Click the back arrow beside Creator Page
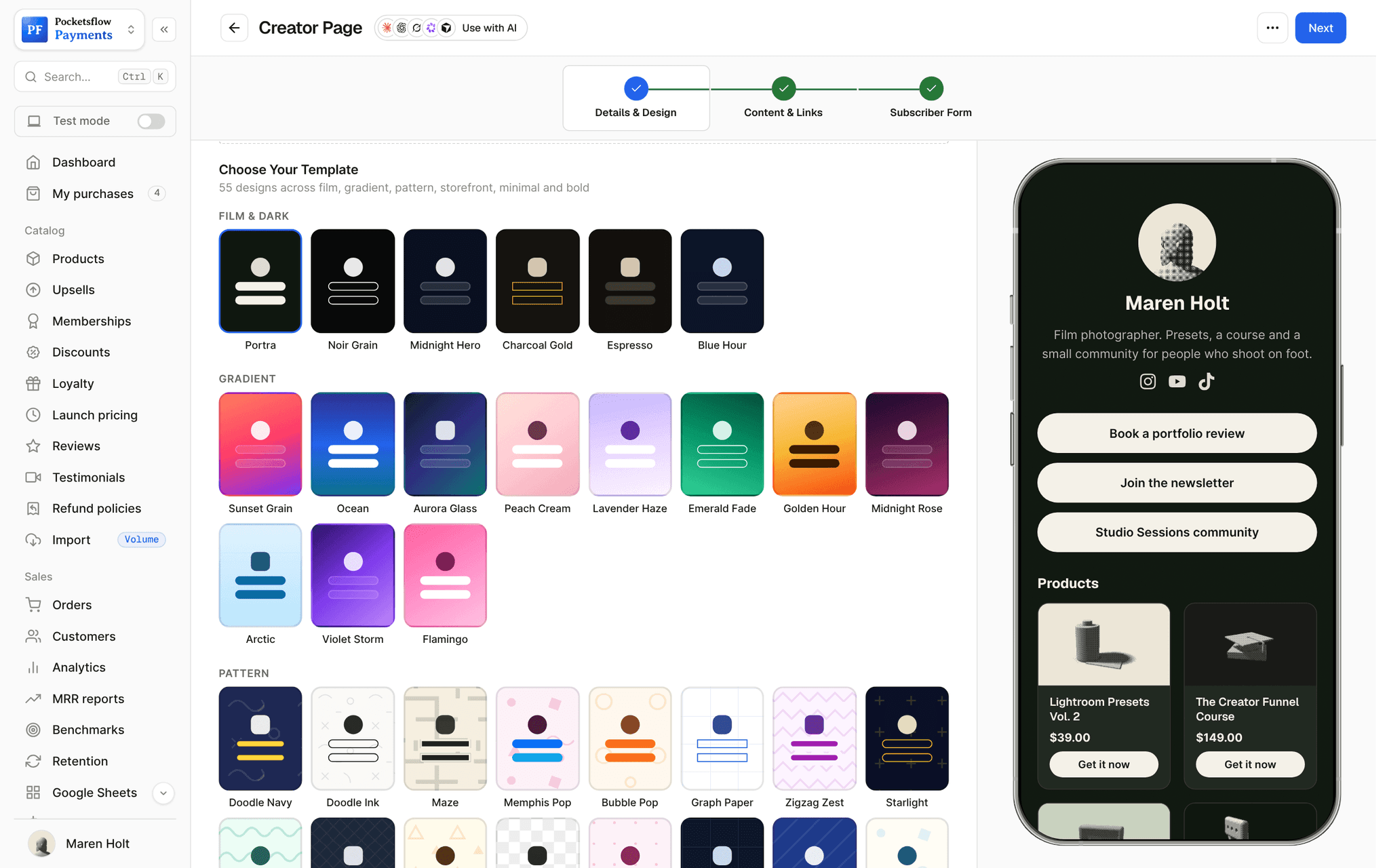Screen dimensions: 1389x868 pyautogui.click(x=234, y=28)
